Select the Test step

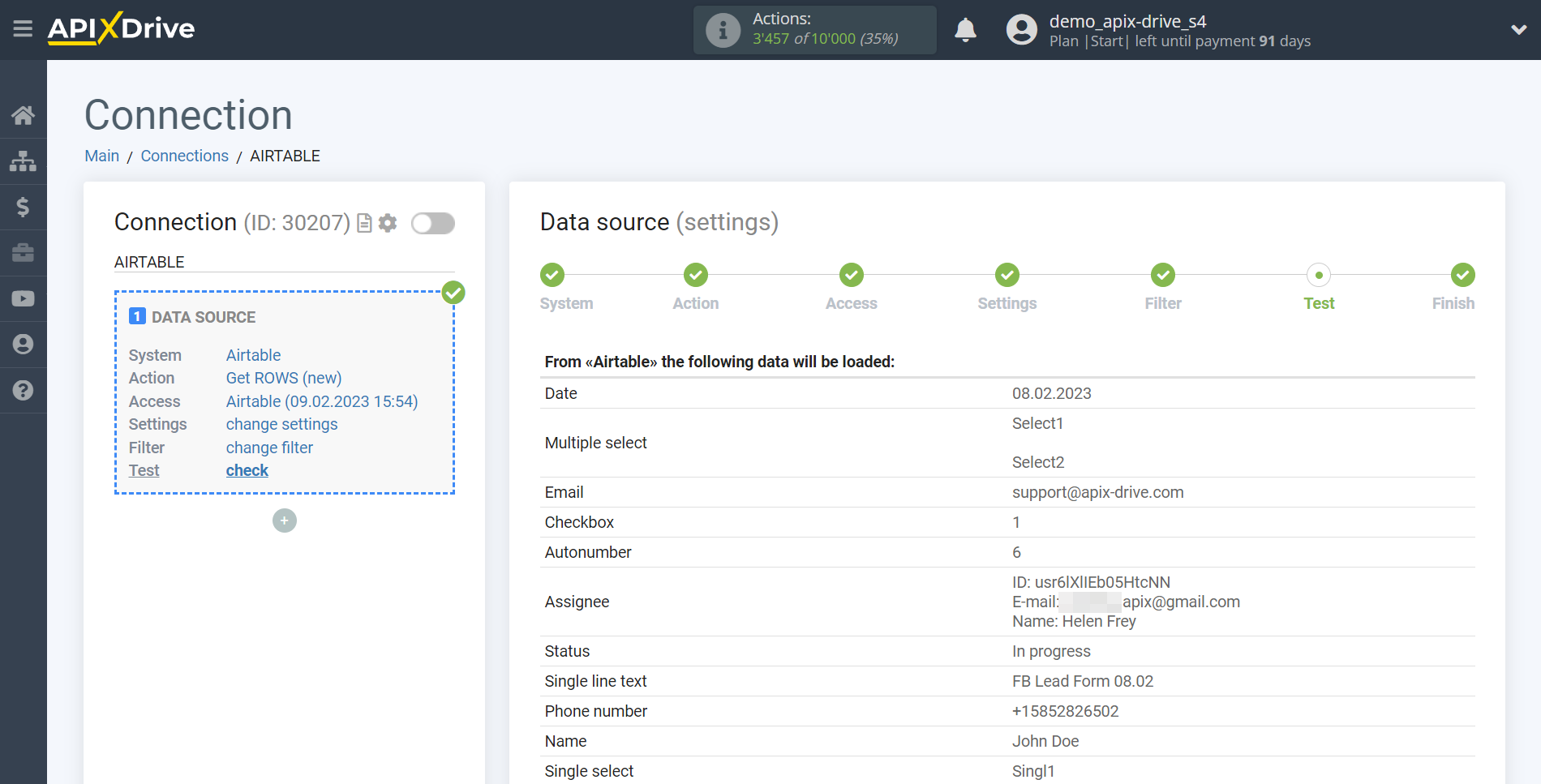pos(1319,303)
